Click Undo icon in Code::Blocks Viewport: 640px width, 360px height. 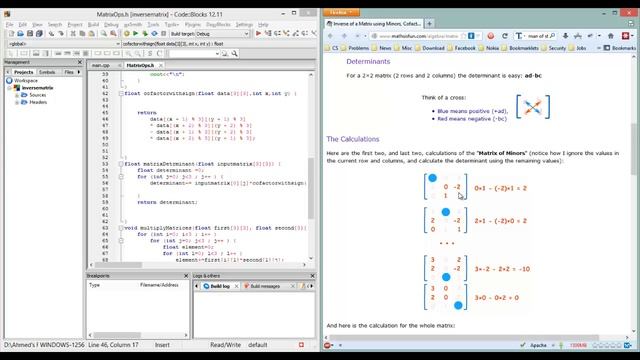tap(51, 34)
